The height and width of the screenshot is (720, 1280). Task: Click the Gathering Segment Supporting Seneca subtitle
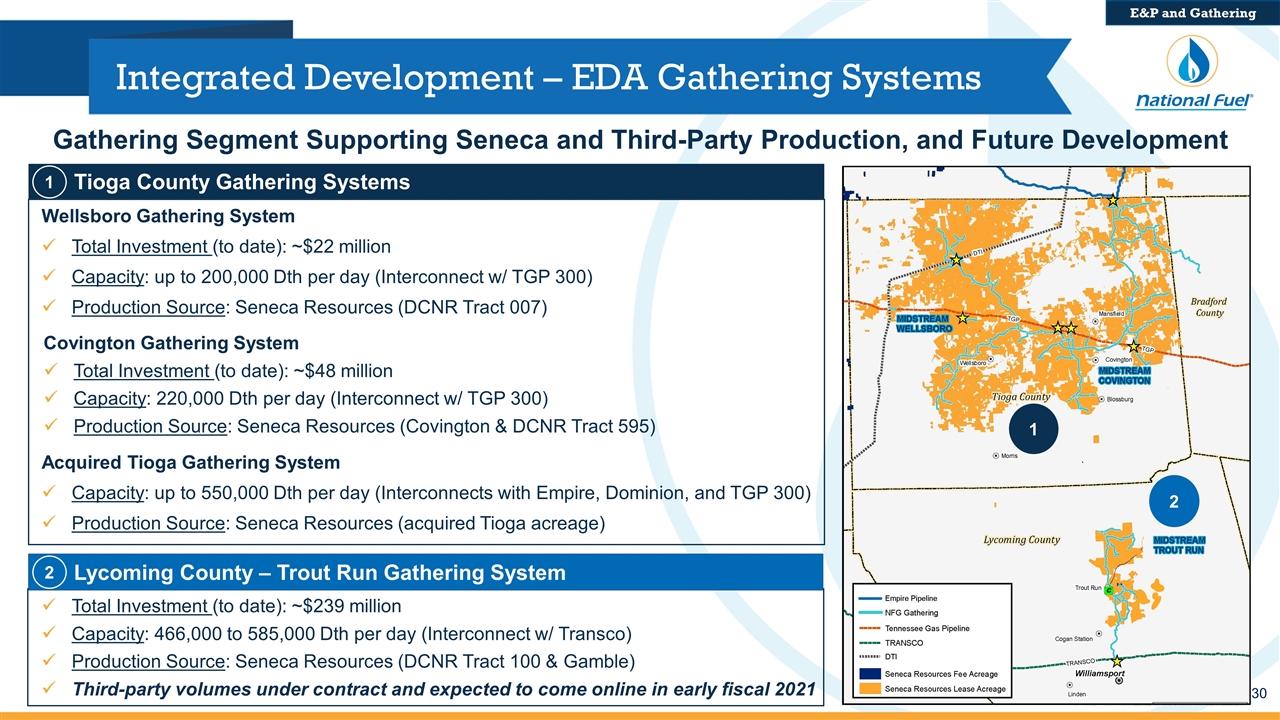(x=640, y=140)
